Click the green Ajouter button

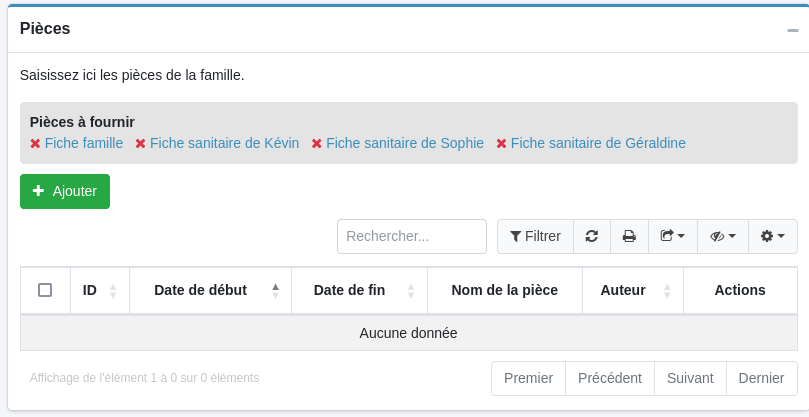65,191
